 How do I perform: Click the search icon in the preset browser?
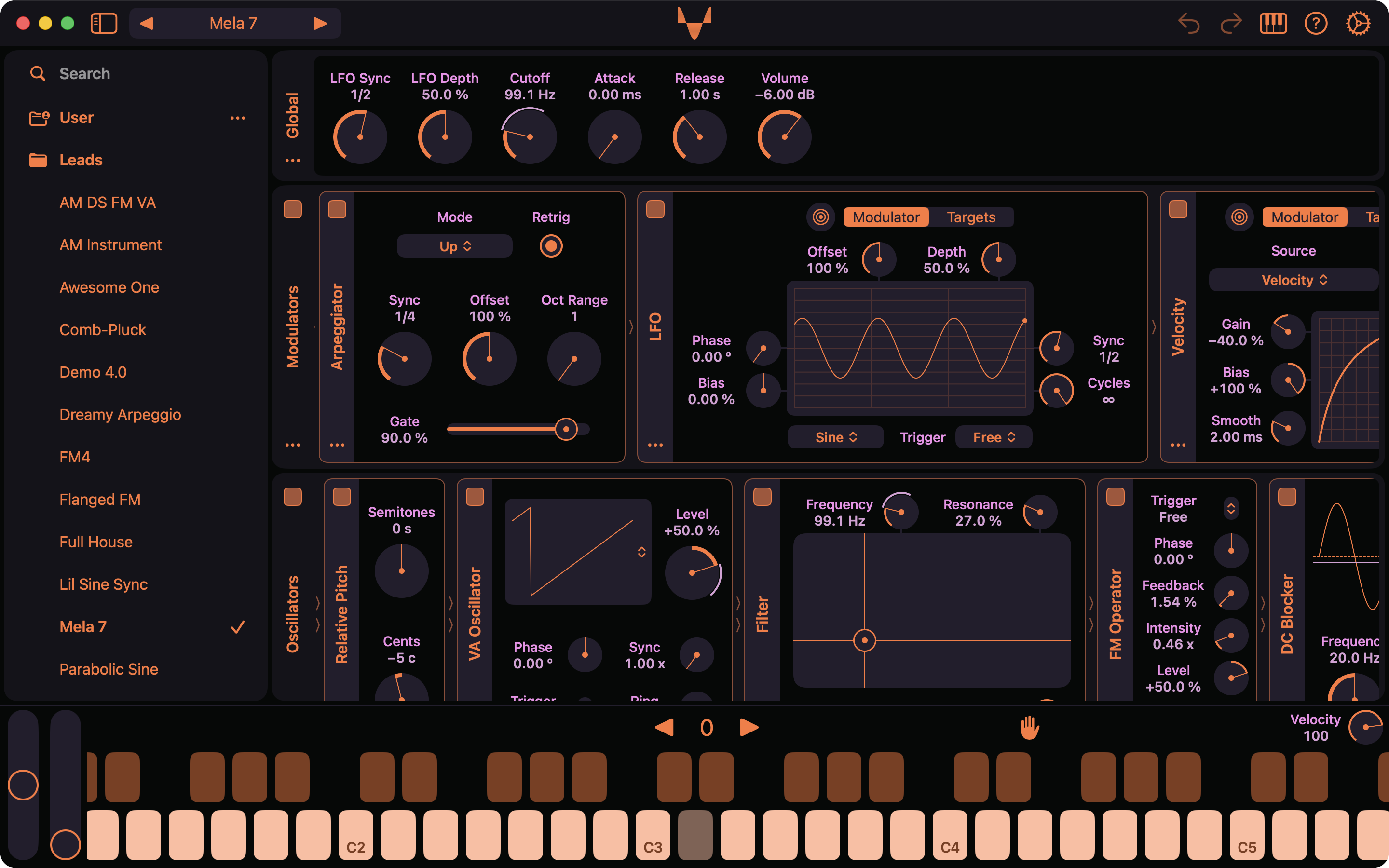[37, 73]
